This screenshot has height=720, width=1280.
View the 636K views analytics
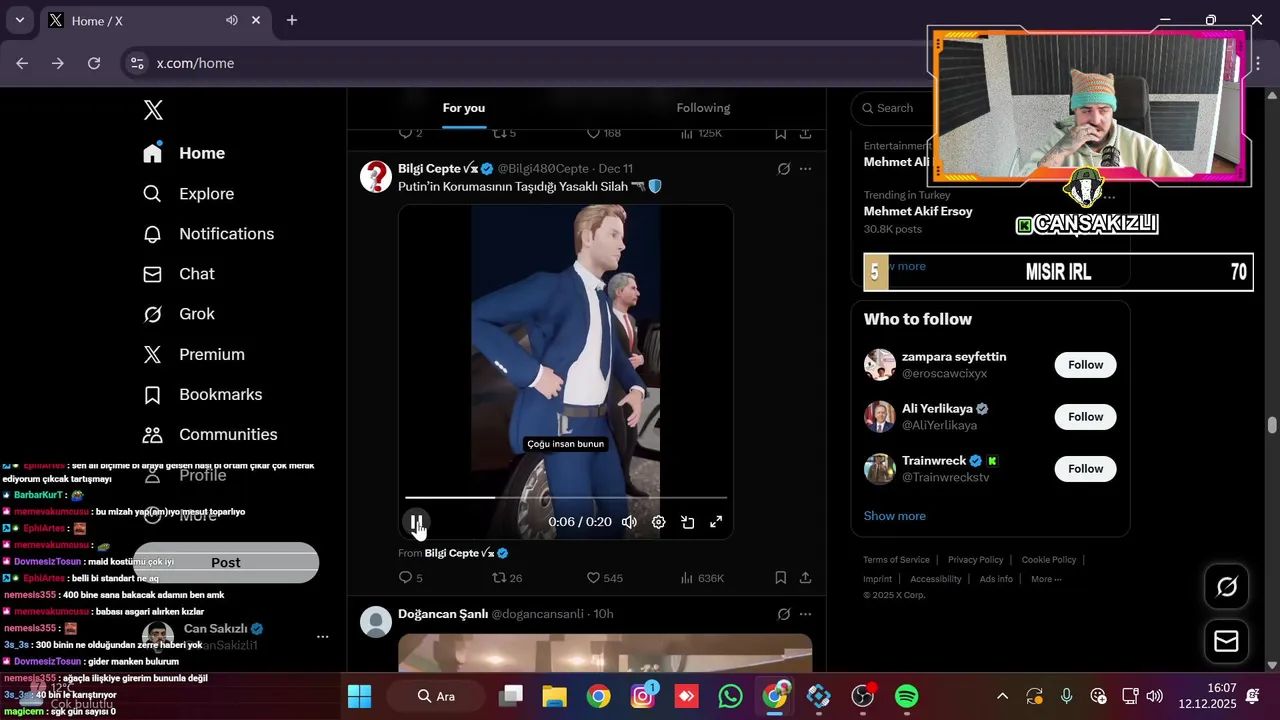(x=702, y=578)
